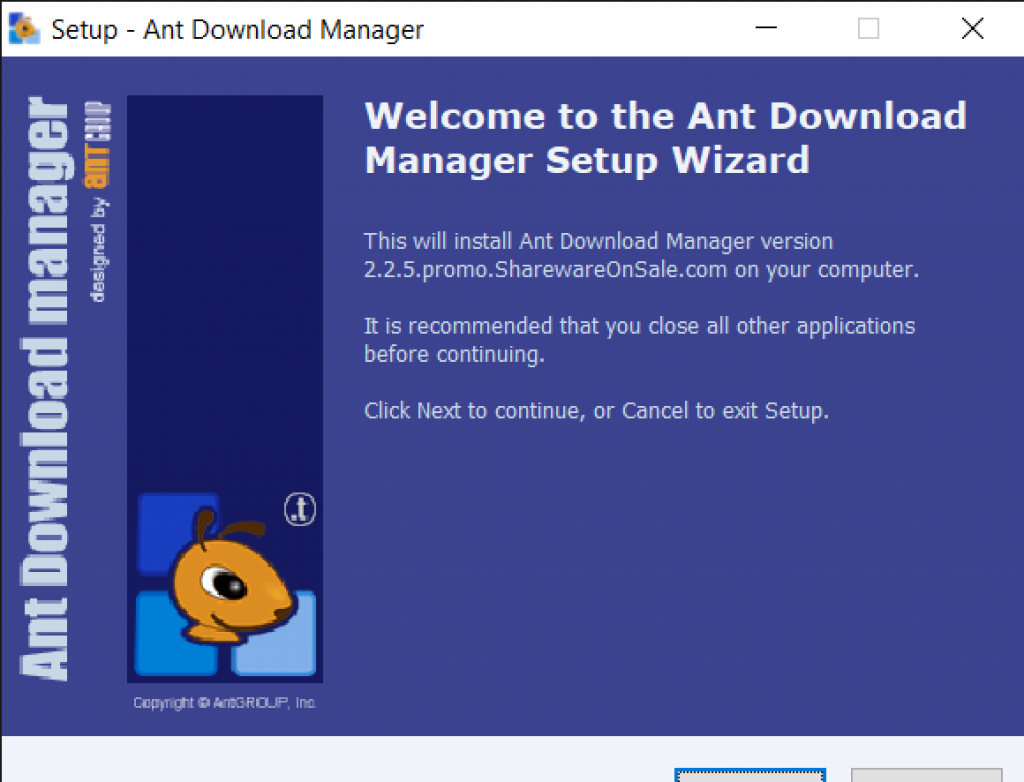The image size is (1024, 782).
Task: Click the 'Click Next to continue' instruction text
Action: pyautogui.click(x=596, y=411)
